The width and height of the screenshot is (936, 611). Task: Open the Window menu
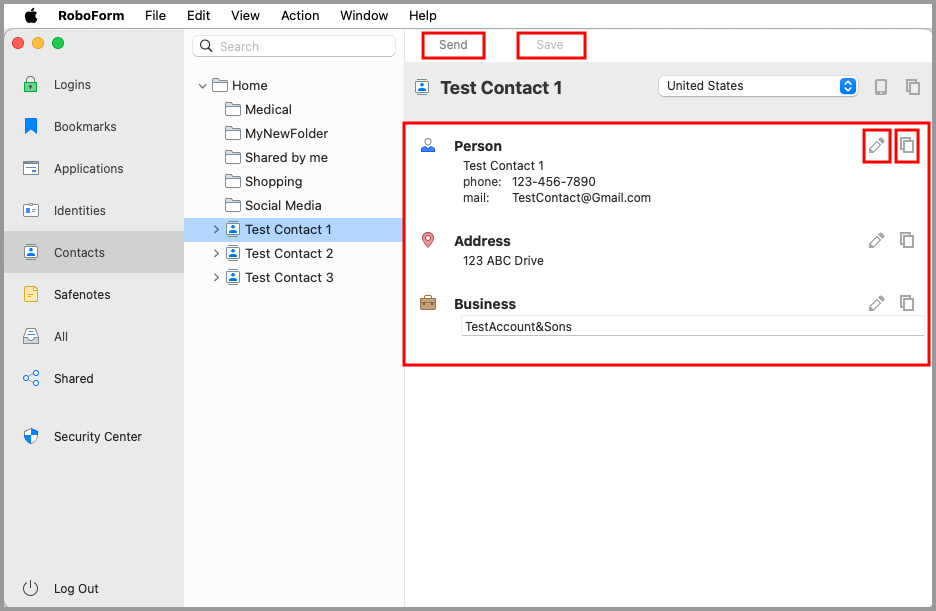(x=364, y=16)
